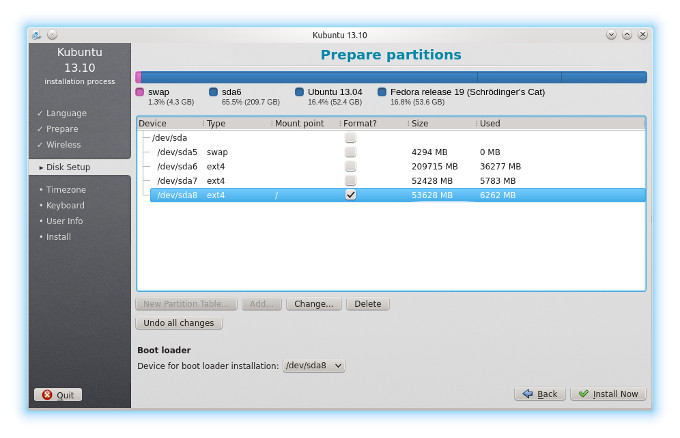Select the /dev/sda7 partition row
680x438 pixels.
[398, 181]
